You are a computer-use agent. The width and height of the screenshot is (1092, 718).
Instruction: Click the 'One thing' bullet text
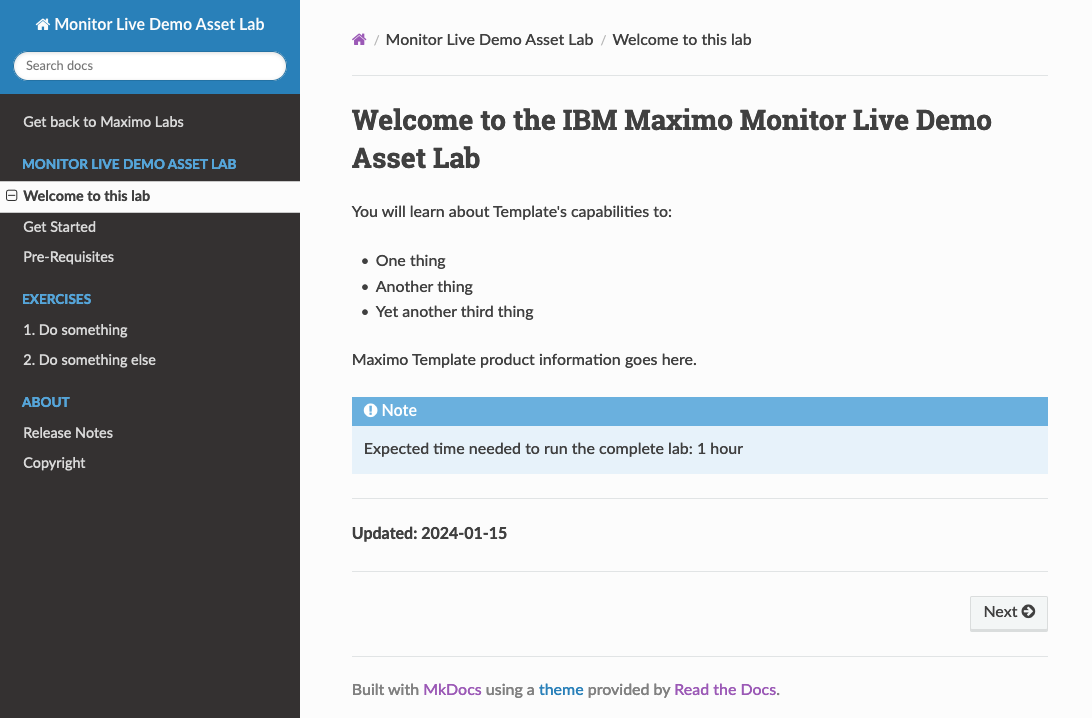coord(410,261)
